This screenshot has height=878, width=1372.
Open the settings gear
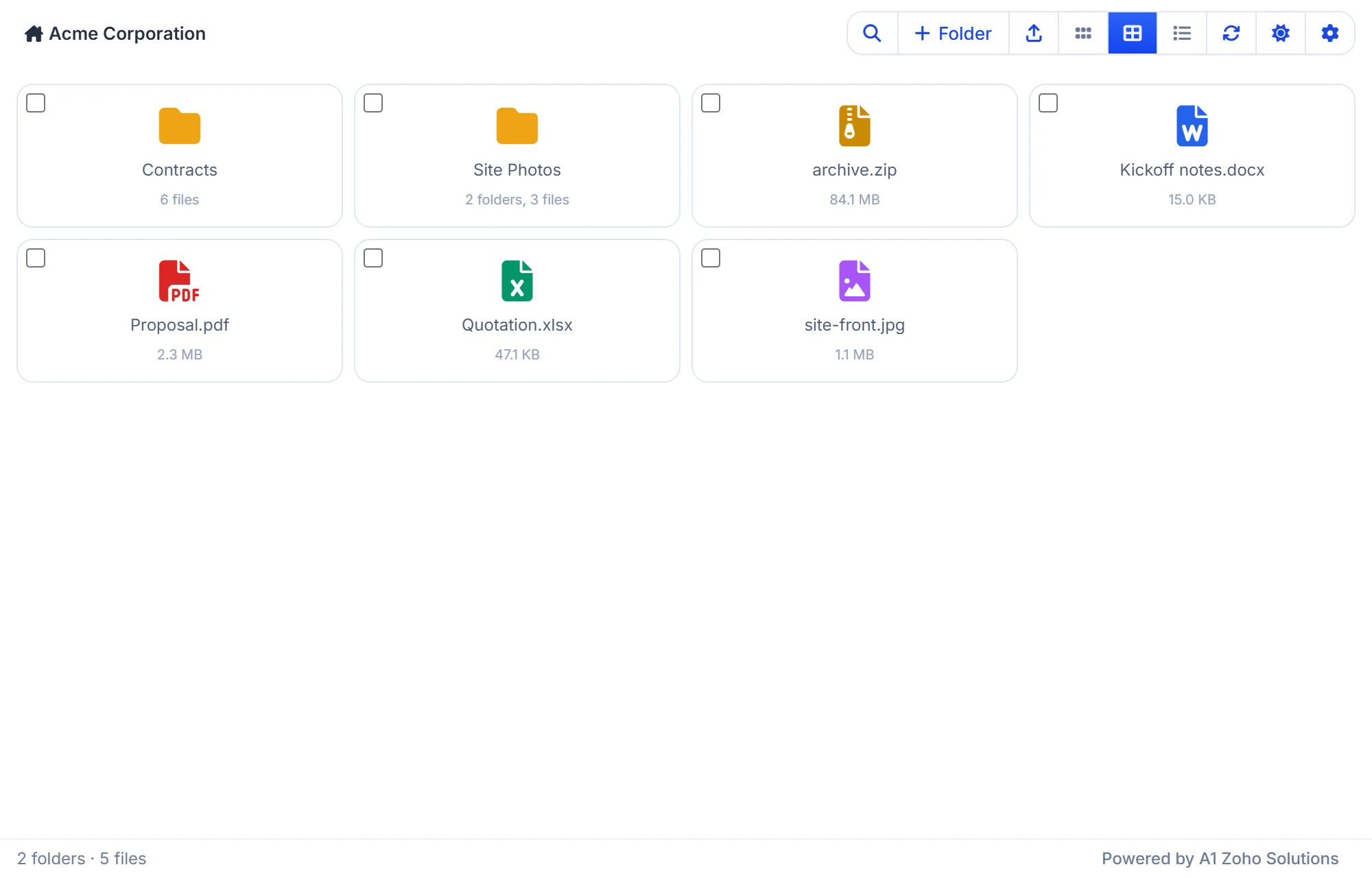coord(1330,33)
